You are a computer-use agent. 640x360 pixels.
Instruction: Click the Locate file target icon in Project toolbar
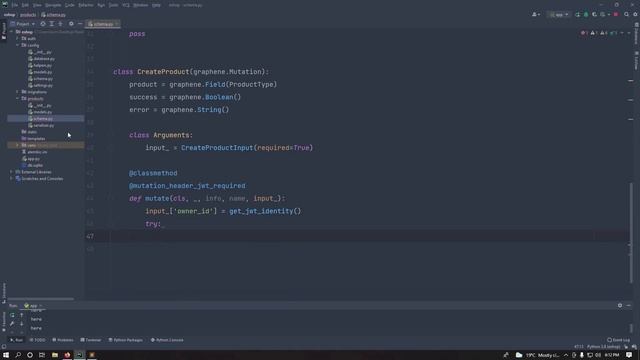coord(43,24)
